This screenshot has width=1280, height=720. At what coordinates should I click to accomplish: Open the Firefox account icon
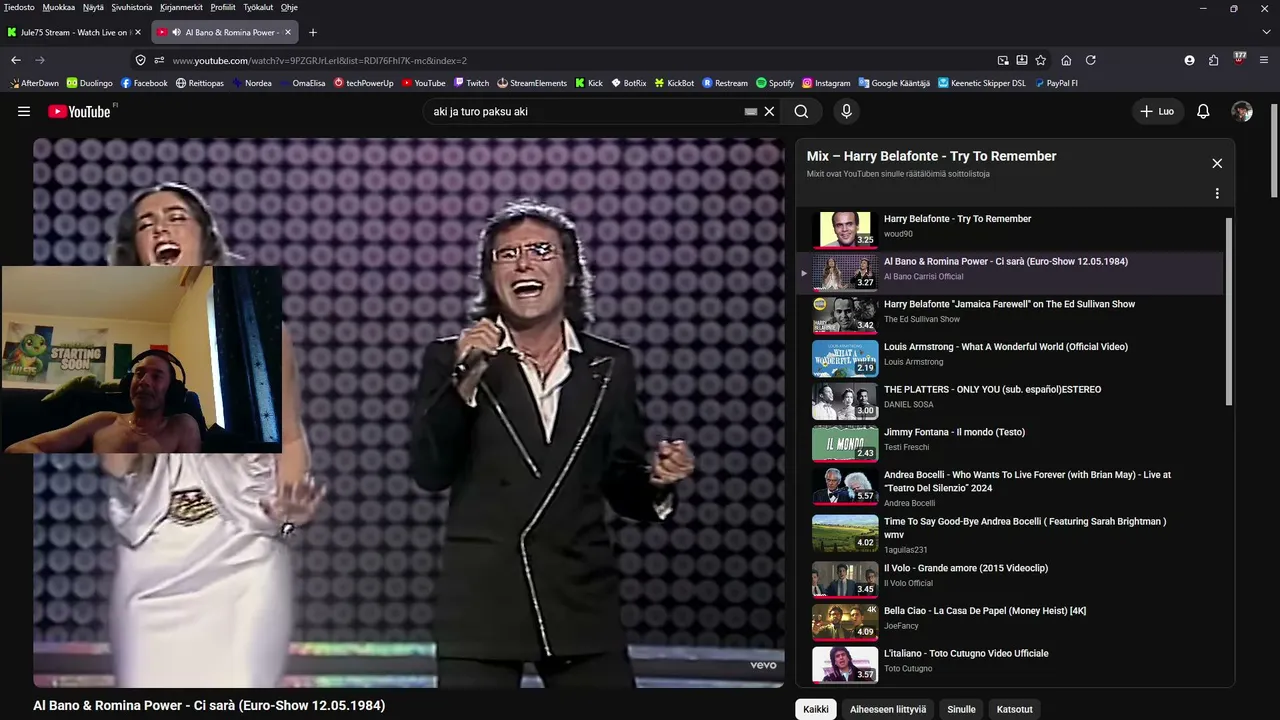[x=1189, y=60]
